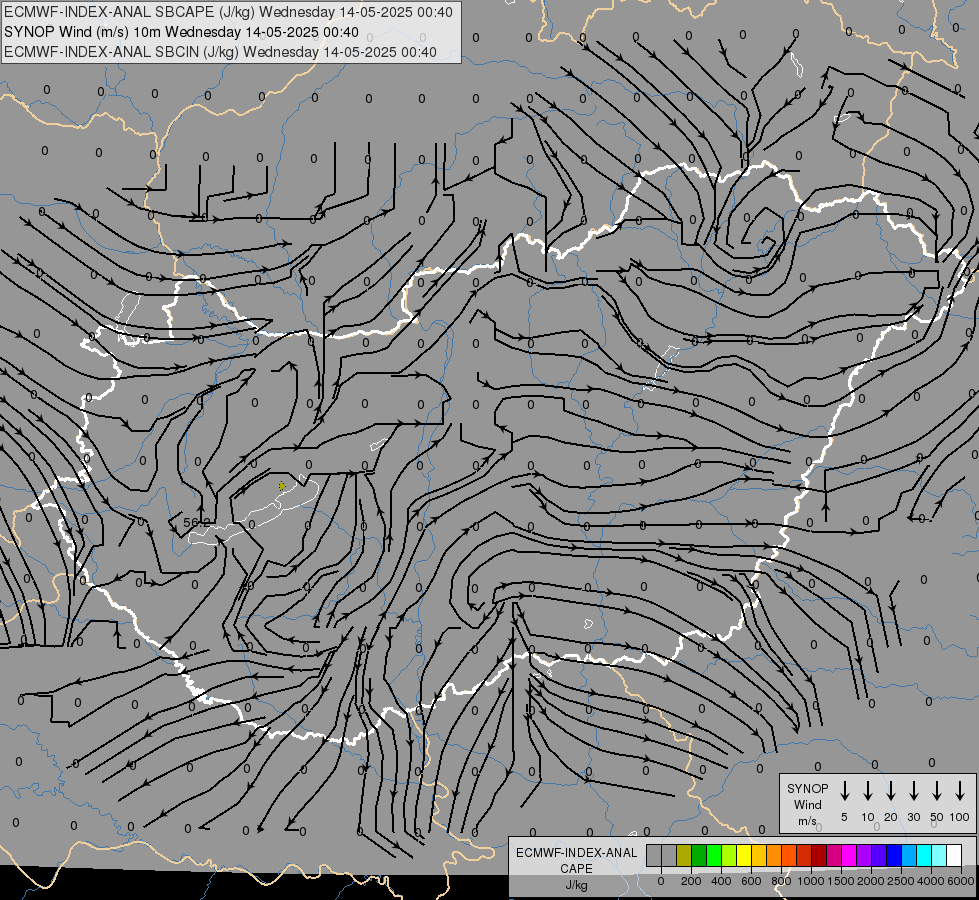The width and height of the screenshot is (979, 900).
Task: Click the 10 m/s wind arrow in legend
Action: [x=868, y=791]
